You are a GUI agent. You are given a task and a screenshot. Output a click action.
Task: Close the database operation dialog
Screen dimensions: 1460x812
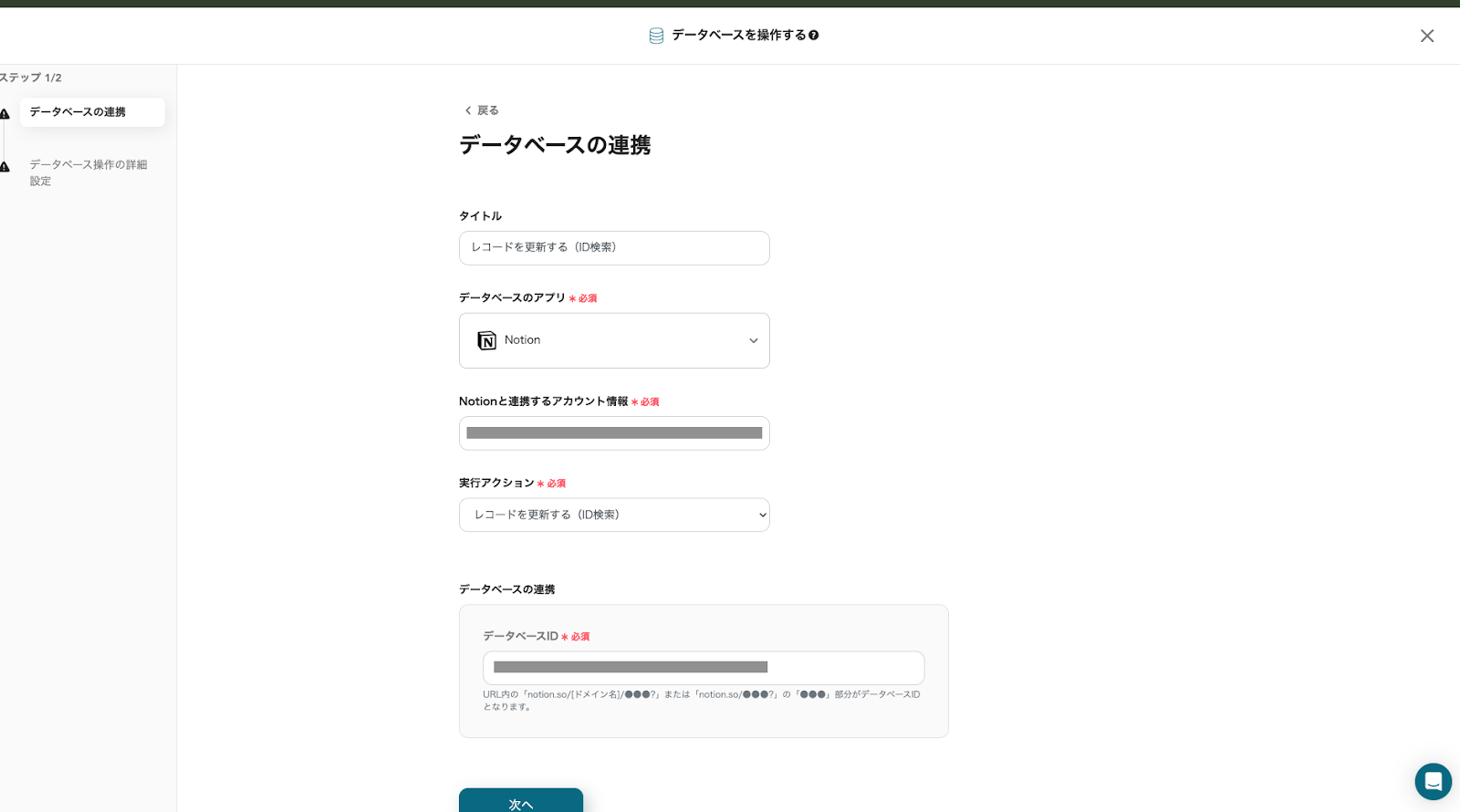[x=1426, y=36]
